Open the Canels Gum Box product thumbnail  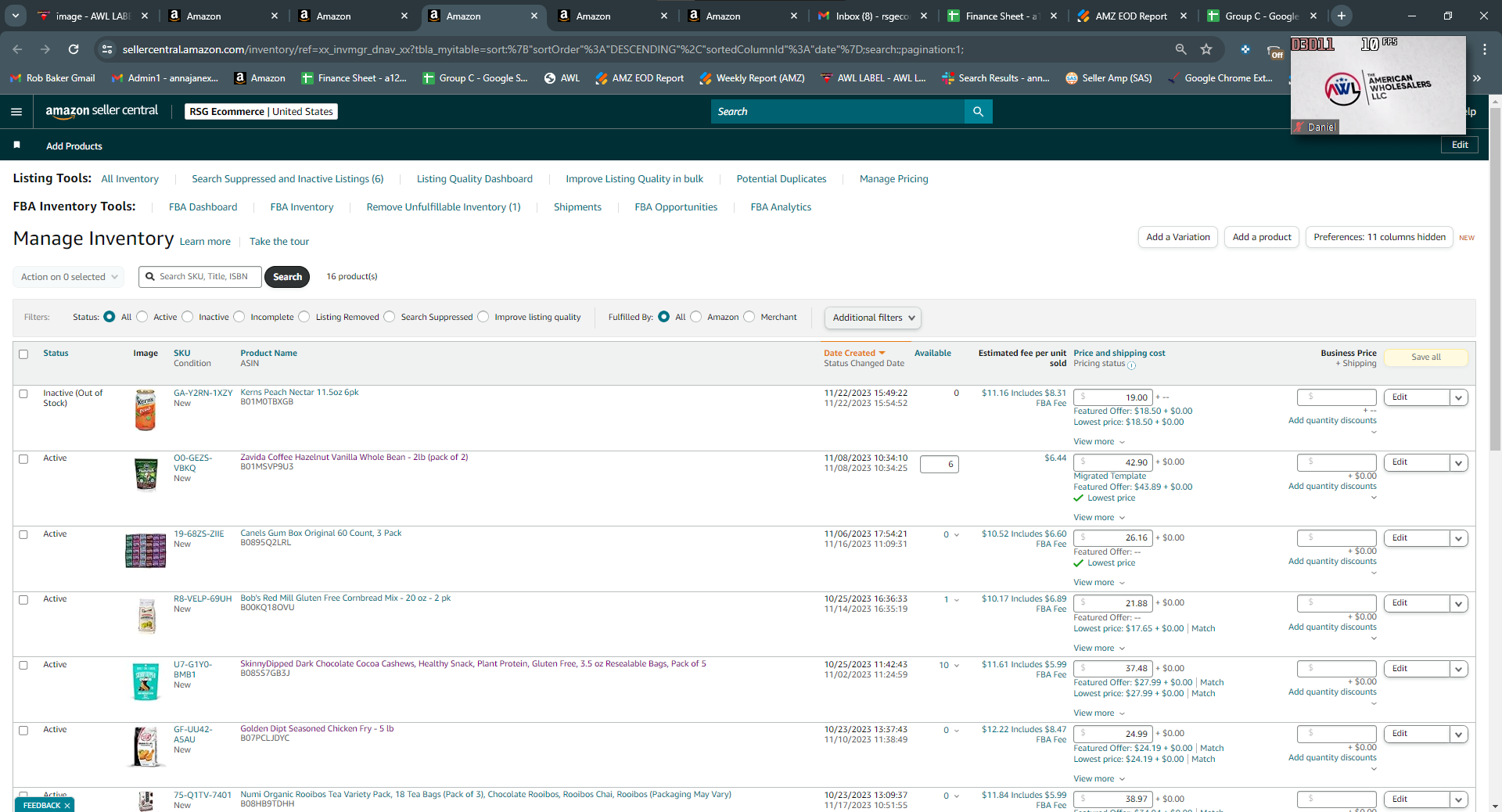coord(146,550)
